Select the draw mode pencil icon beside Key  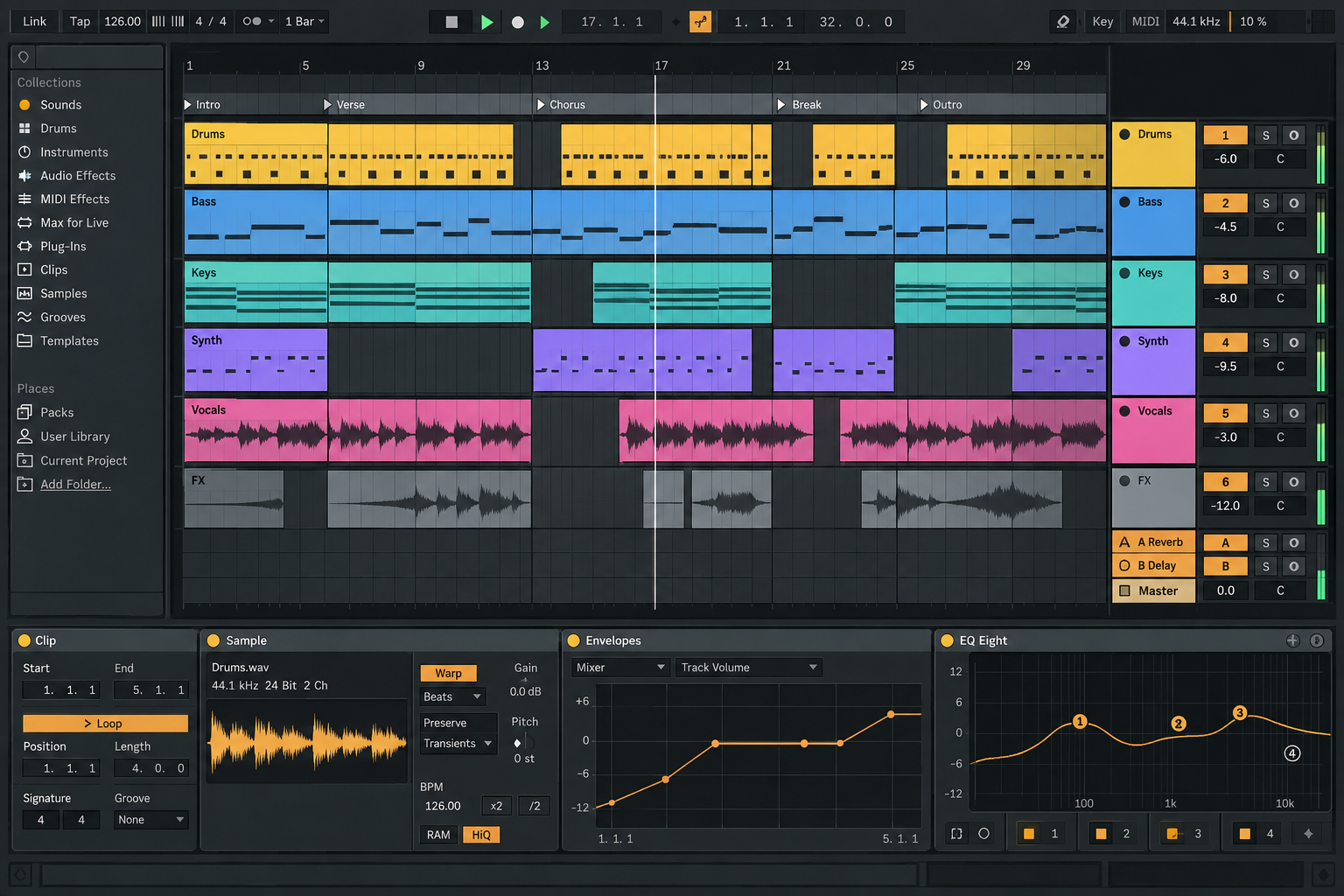coord(1063,22)
